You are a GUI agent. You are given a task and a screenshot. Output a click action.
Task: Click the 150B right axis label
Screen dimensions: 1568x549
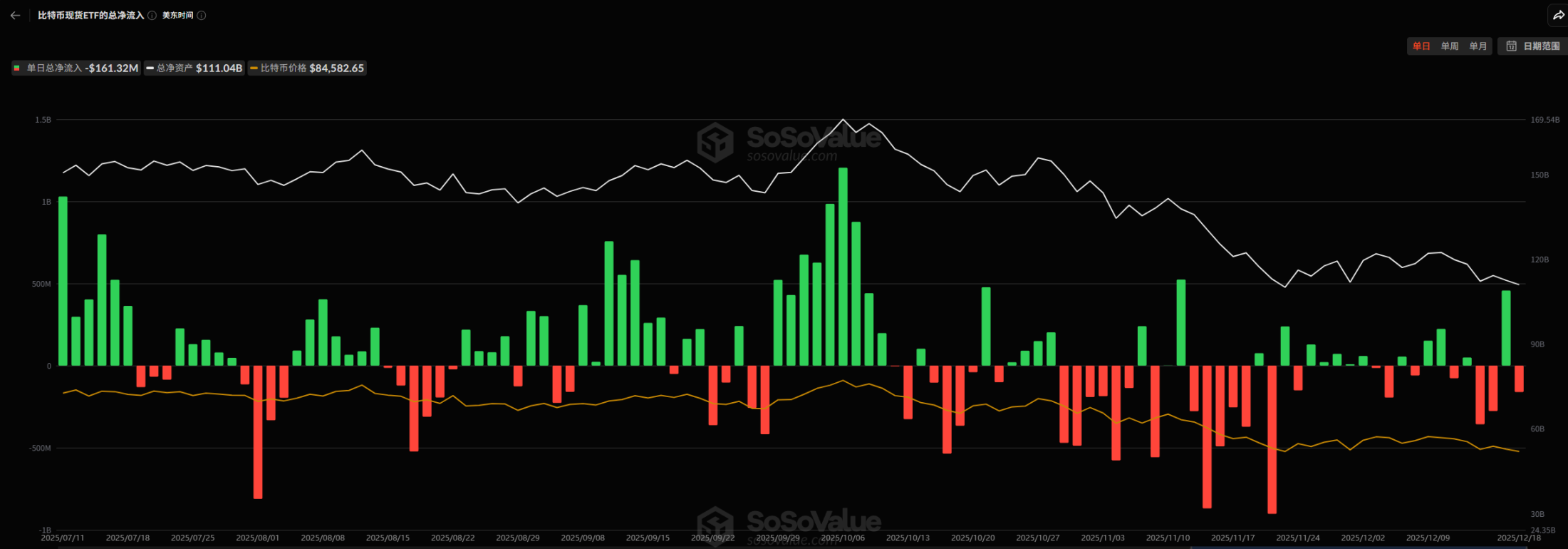click(1540, 175)
